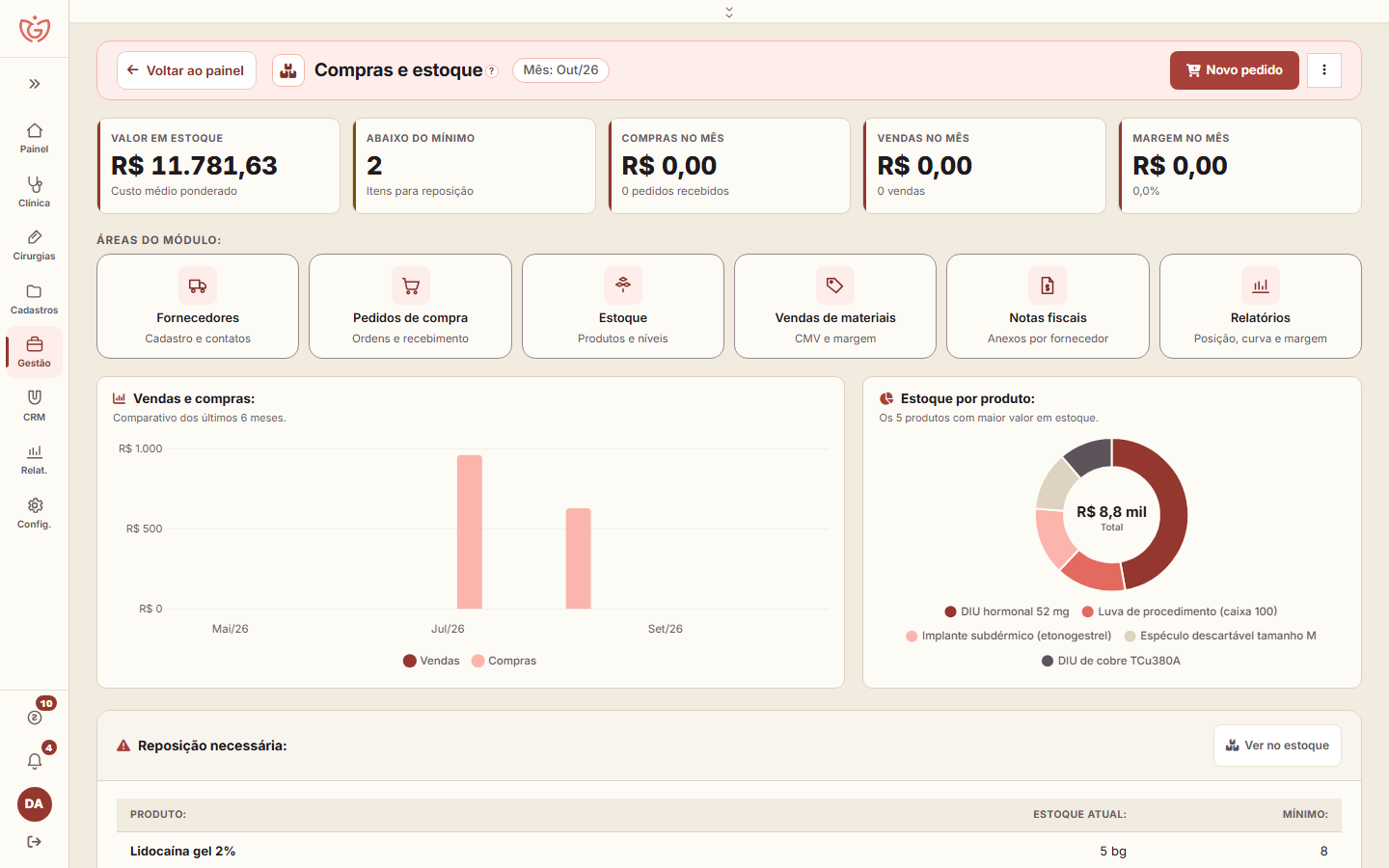Toggle Compras series in chart legend
Viewport: 1389px width, 868px height.
click(504, 661)
